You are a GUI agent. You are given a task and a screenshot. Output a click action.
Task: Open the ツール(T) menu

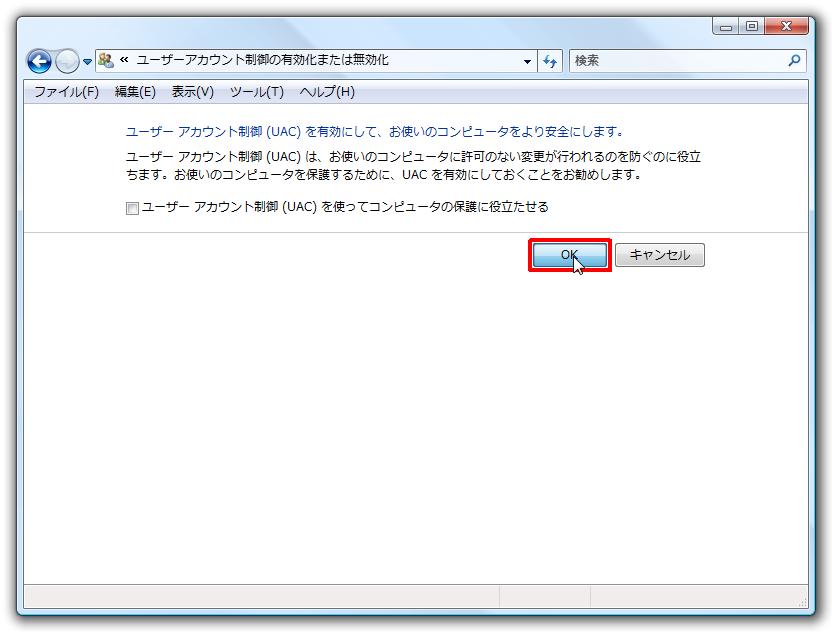point(256,92)
